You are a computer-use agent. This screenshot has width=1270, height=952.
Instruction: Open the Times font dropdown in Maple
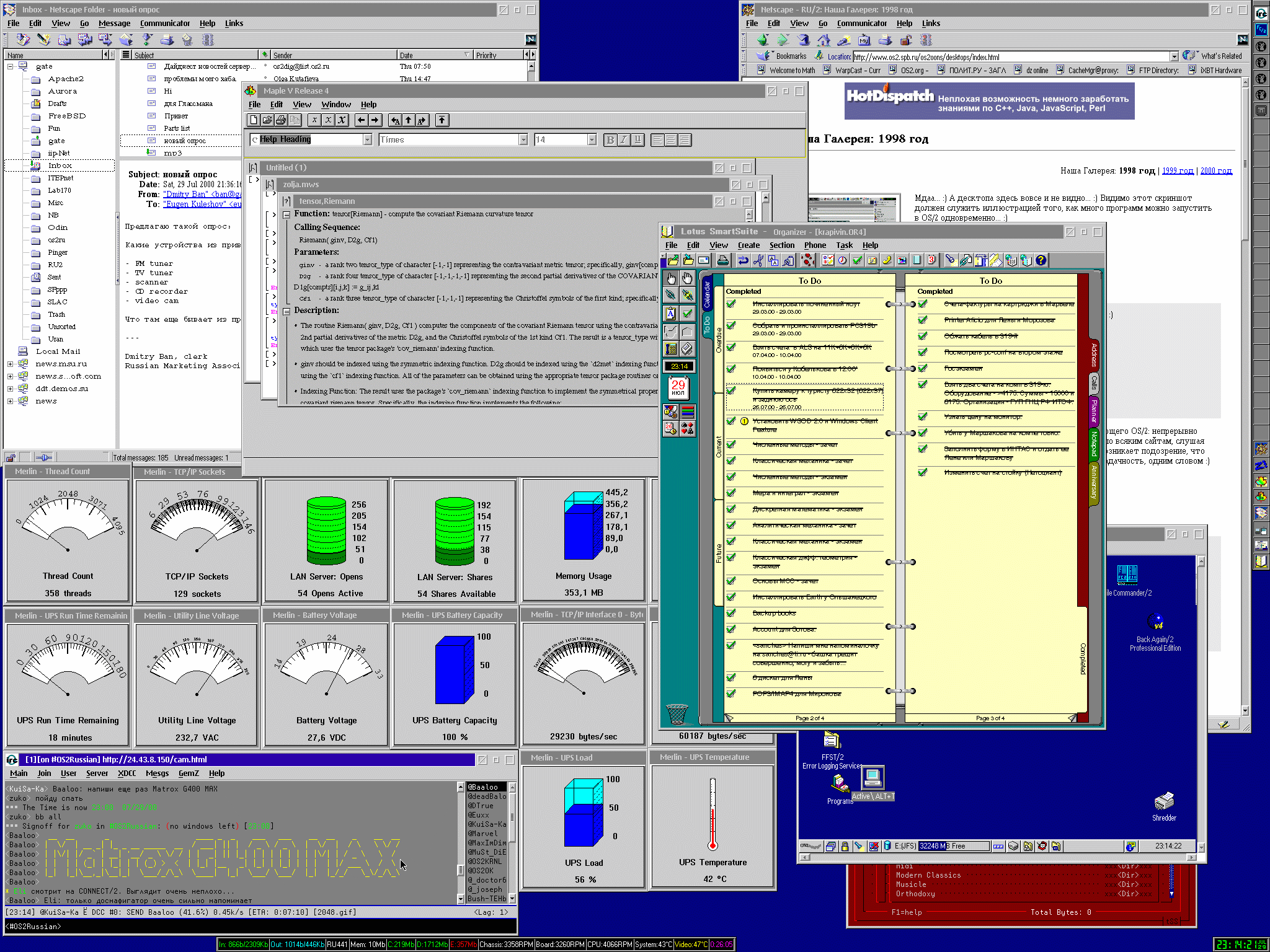523,139
